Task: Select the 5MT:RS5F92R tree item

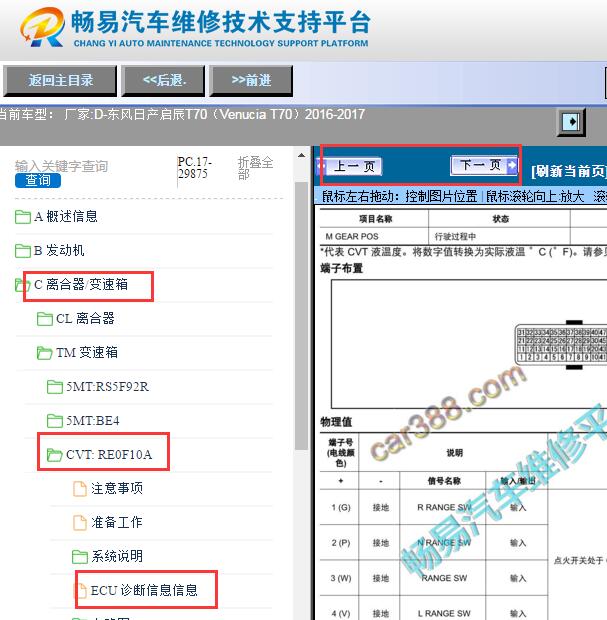Action: tap(107, 387)
